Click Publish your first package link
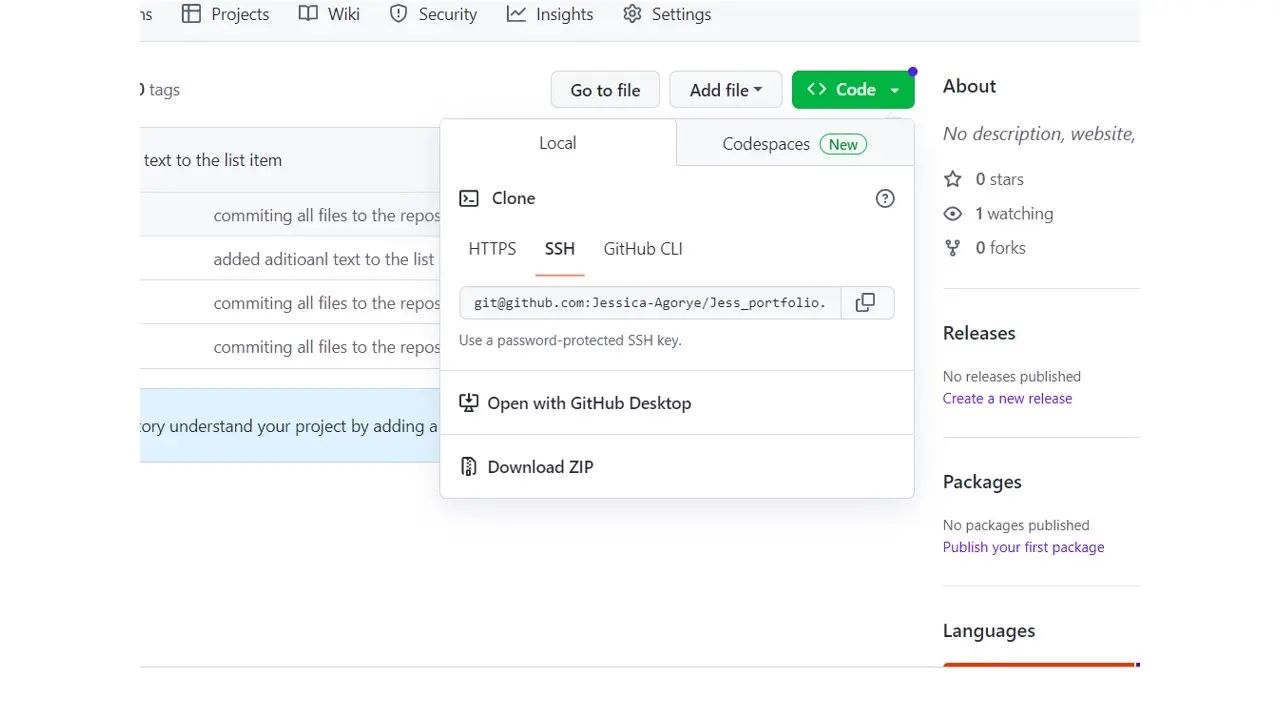This screenshot has height=720, width=1280. pyautogui.click(x=1023, y=547)
